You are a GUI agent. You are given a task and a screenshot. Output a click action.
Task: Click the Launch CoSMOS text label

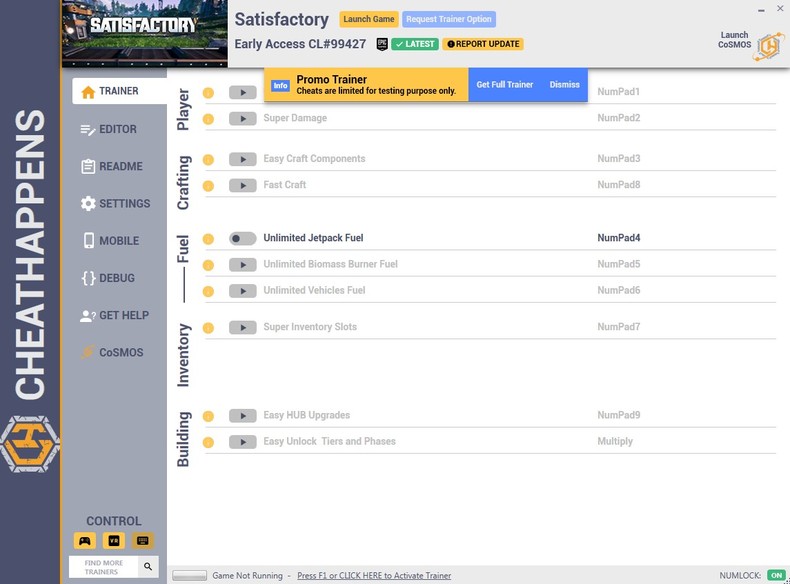pyautogui.click(x=734, y=40)
